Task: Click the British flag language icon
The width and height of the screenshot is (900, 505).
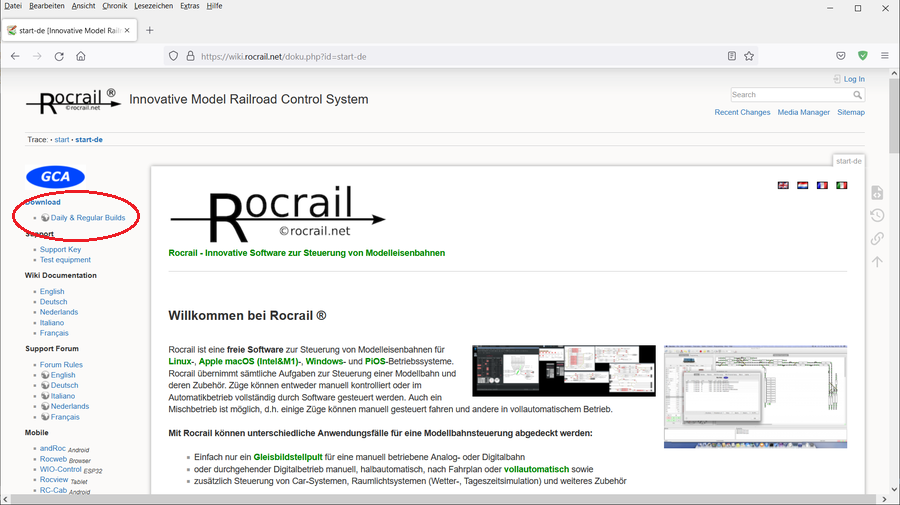Action: pyautogui.click(x=783, y=185)
